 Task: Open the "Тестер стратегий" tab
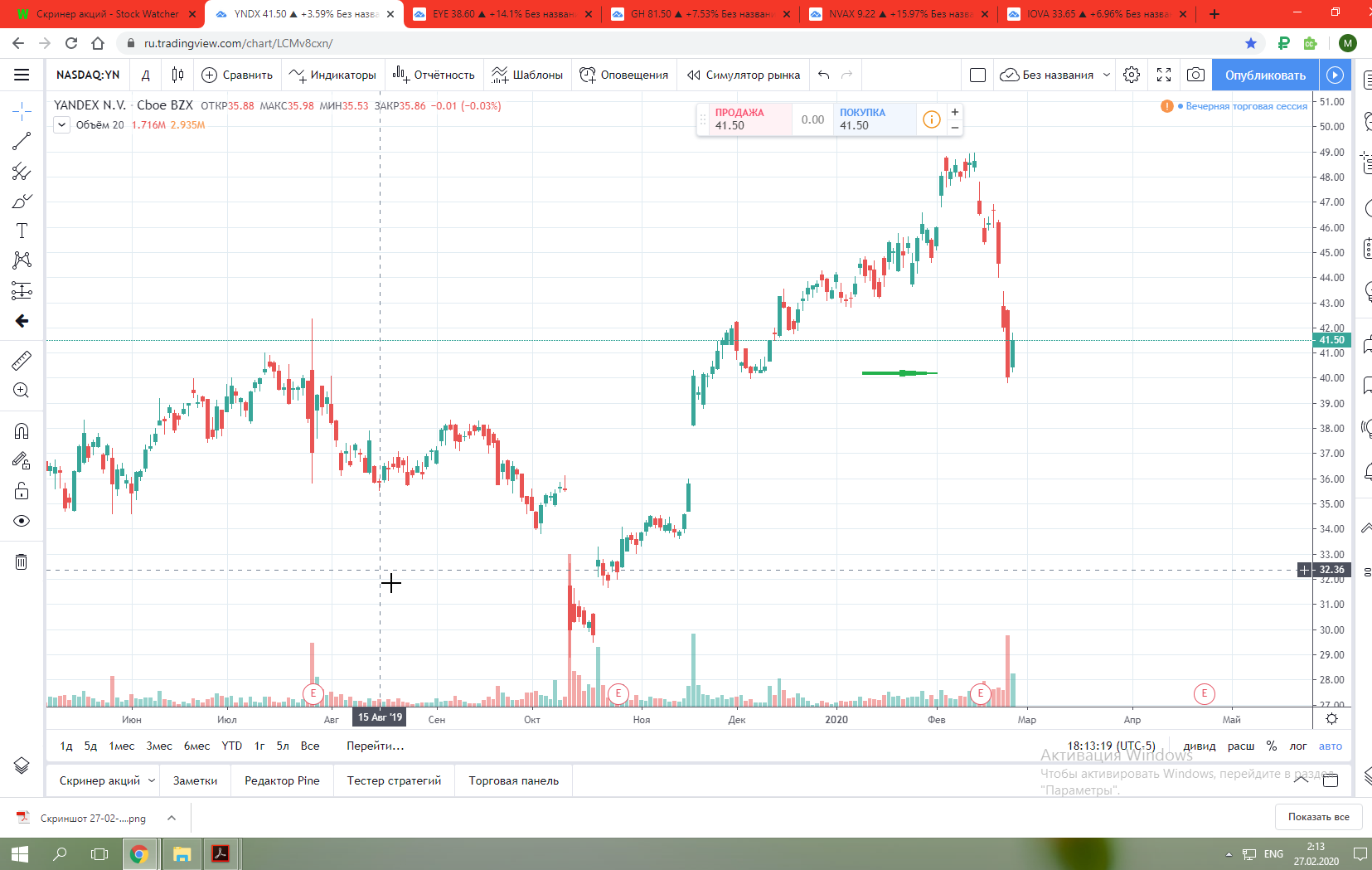(394, 780)
